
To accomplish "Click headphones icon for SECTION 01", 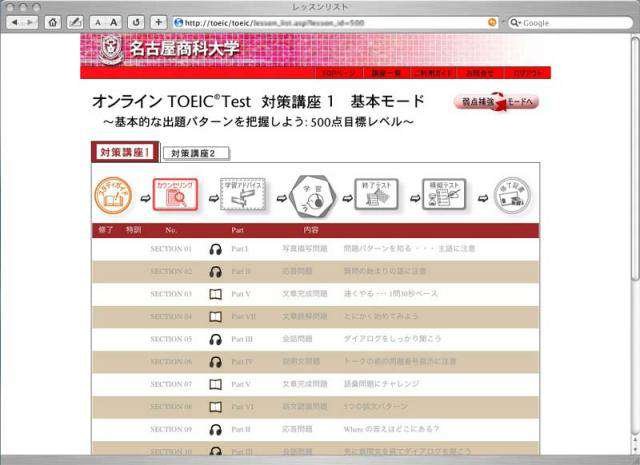I will pyautogui.click(x=216, y=249).
